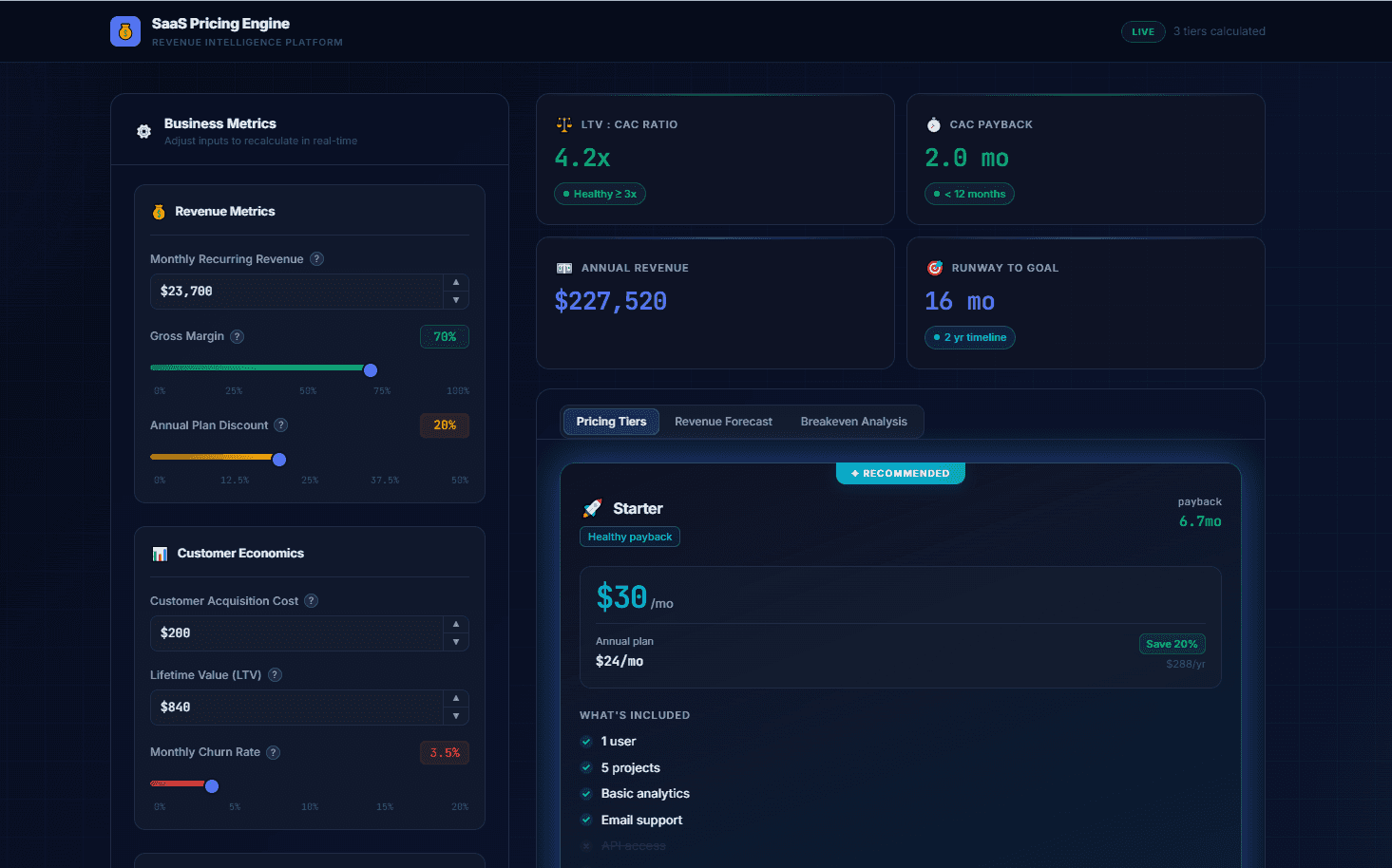Click the Gross Margin slider handle
The image size is (1392, 868).
tap(371, 370)
